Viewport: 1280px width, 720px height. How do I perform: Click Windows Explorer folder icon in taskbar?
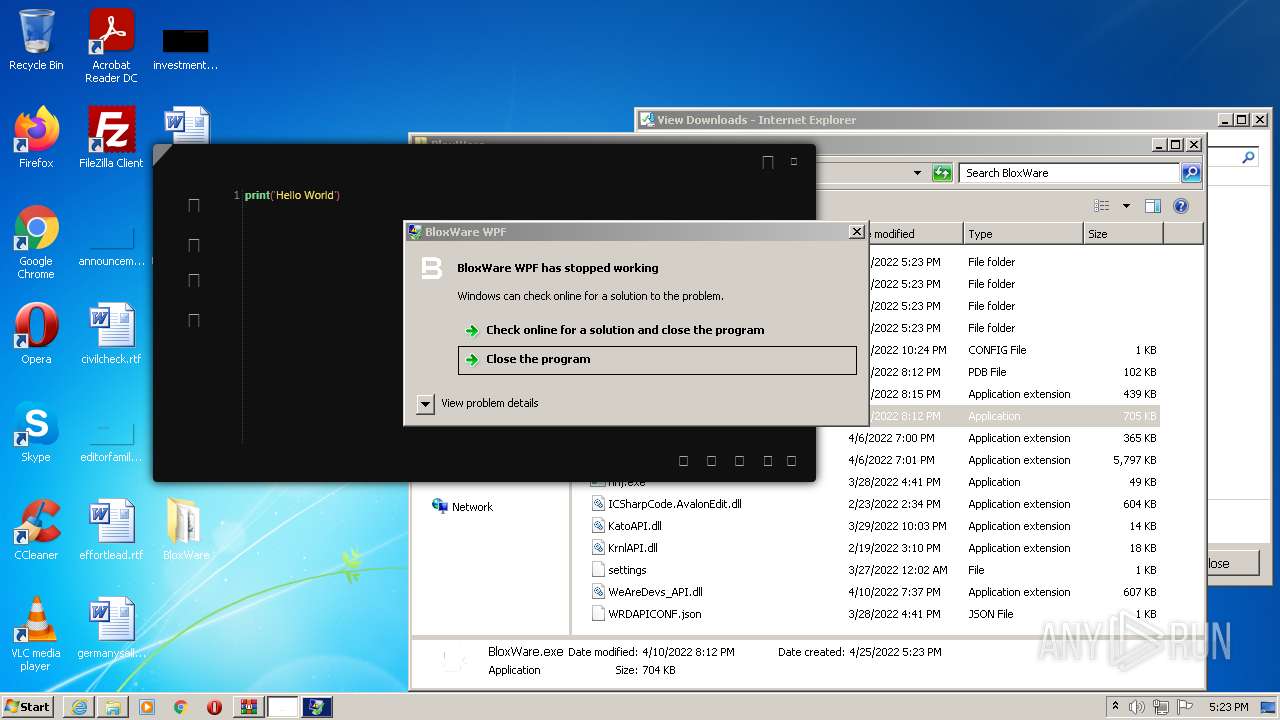tap(113, 707)
